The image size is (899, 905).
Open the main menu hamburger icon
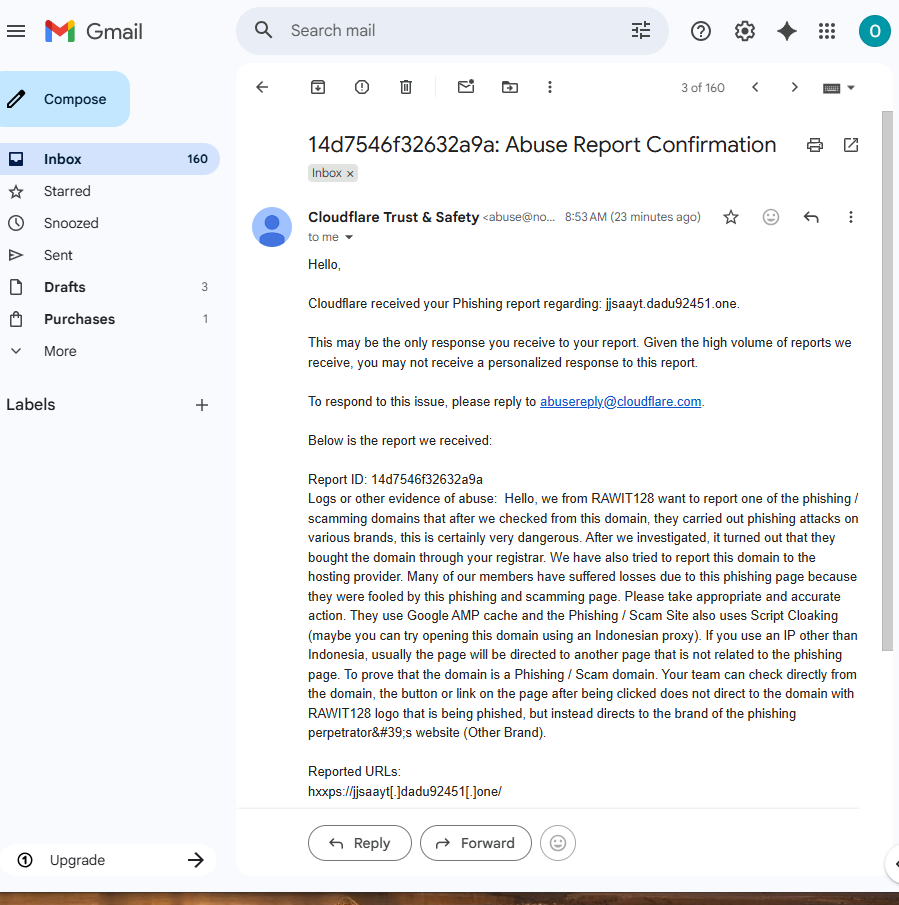point(16,31)
